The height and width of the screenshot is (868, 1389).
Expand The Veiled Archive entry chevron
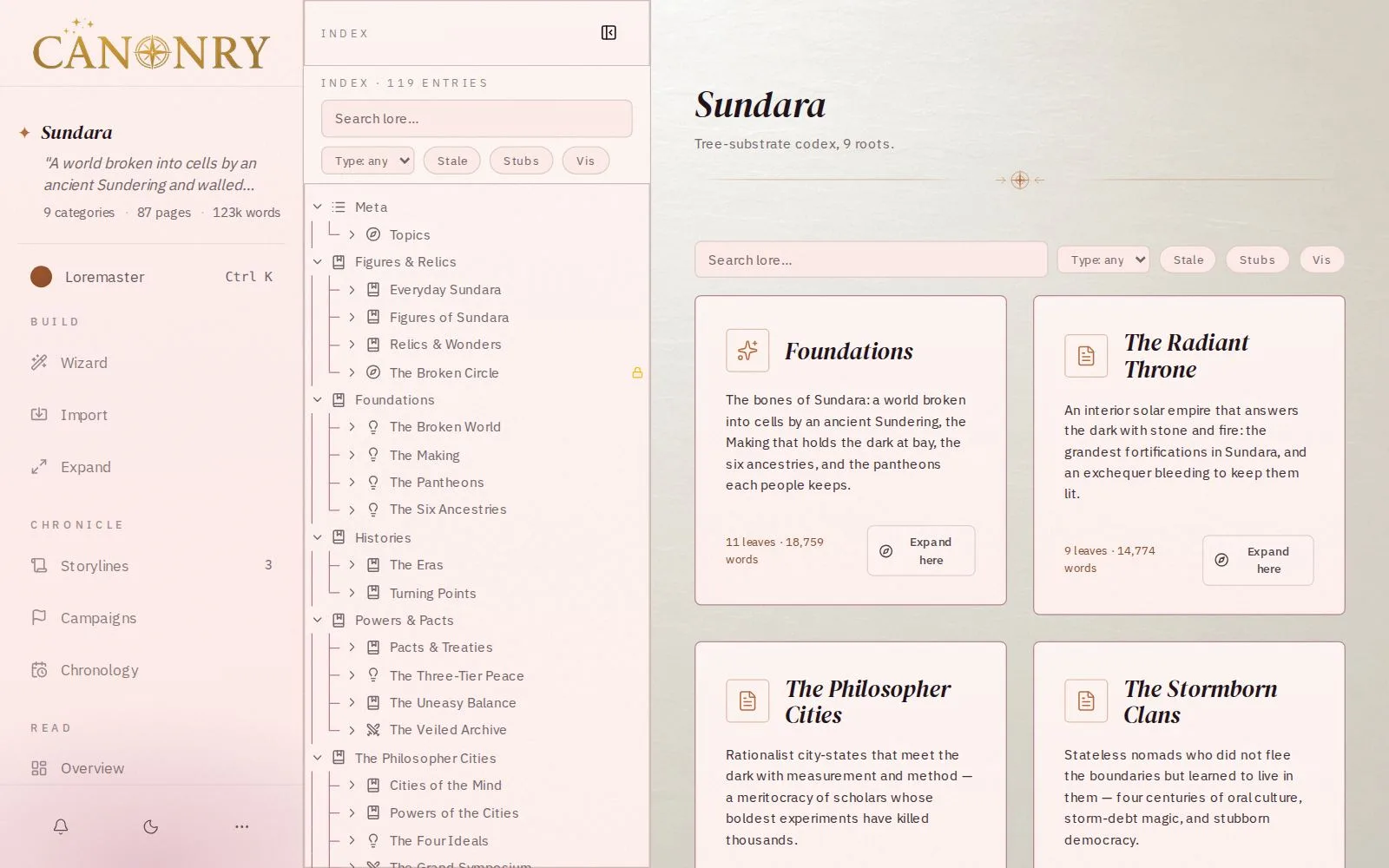click(x=352, y=729)
